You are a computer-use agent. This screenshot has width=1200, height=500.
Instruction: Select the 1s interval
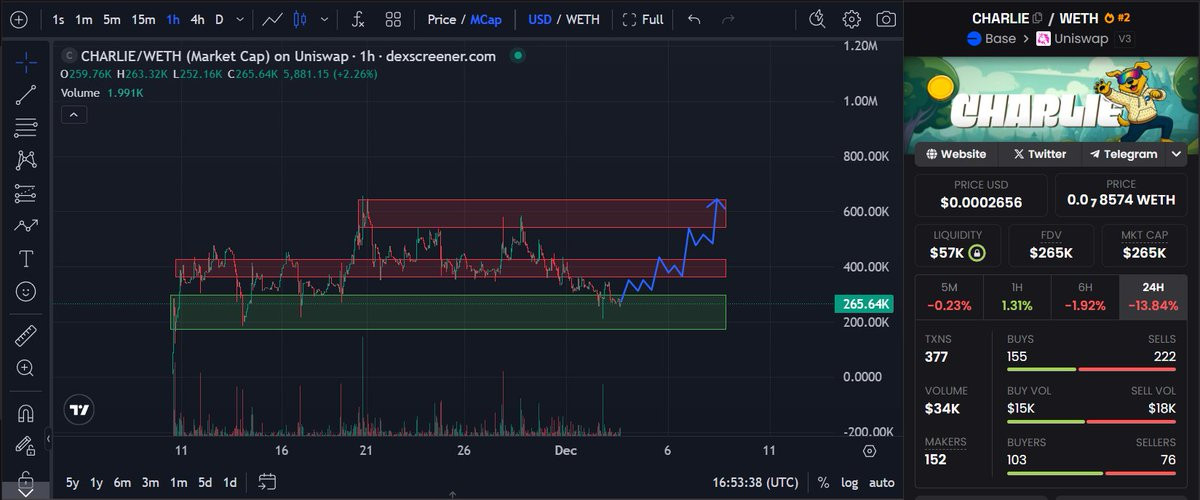tap(58, 19)
